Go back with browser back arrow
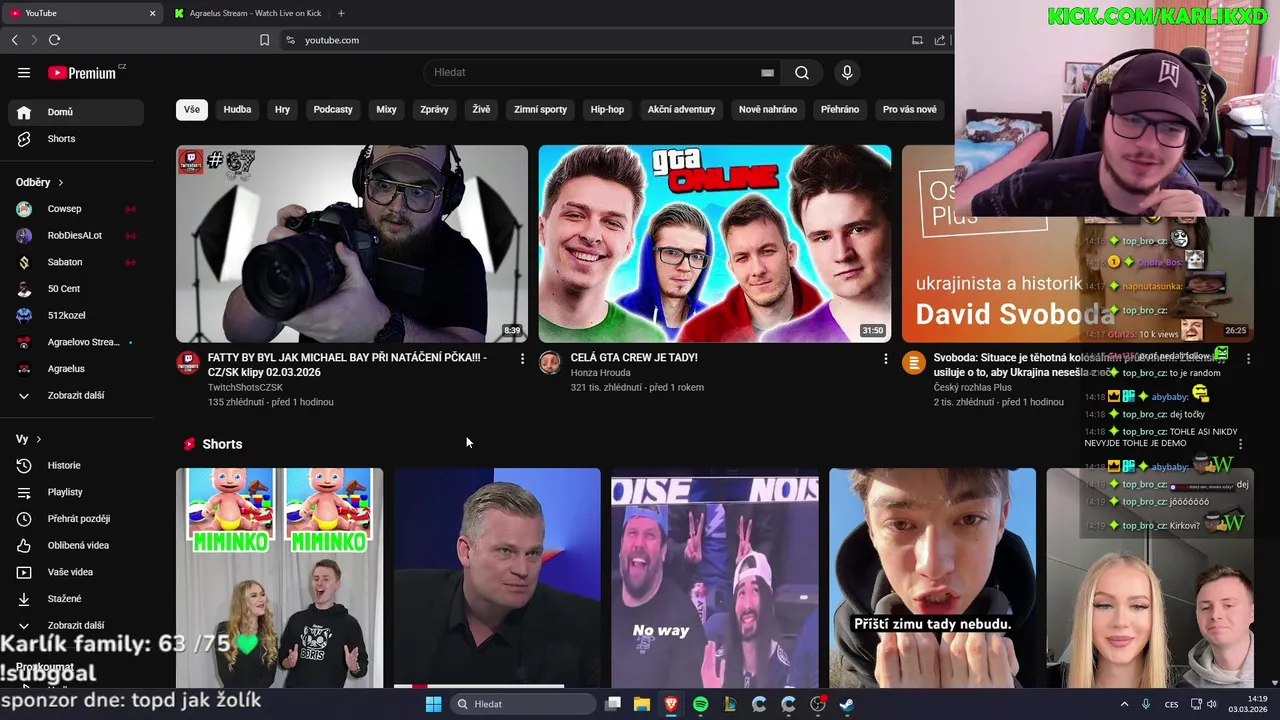 (15, 40)
